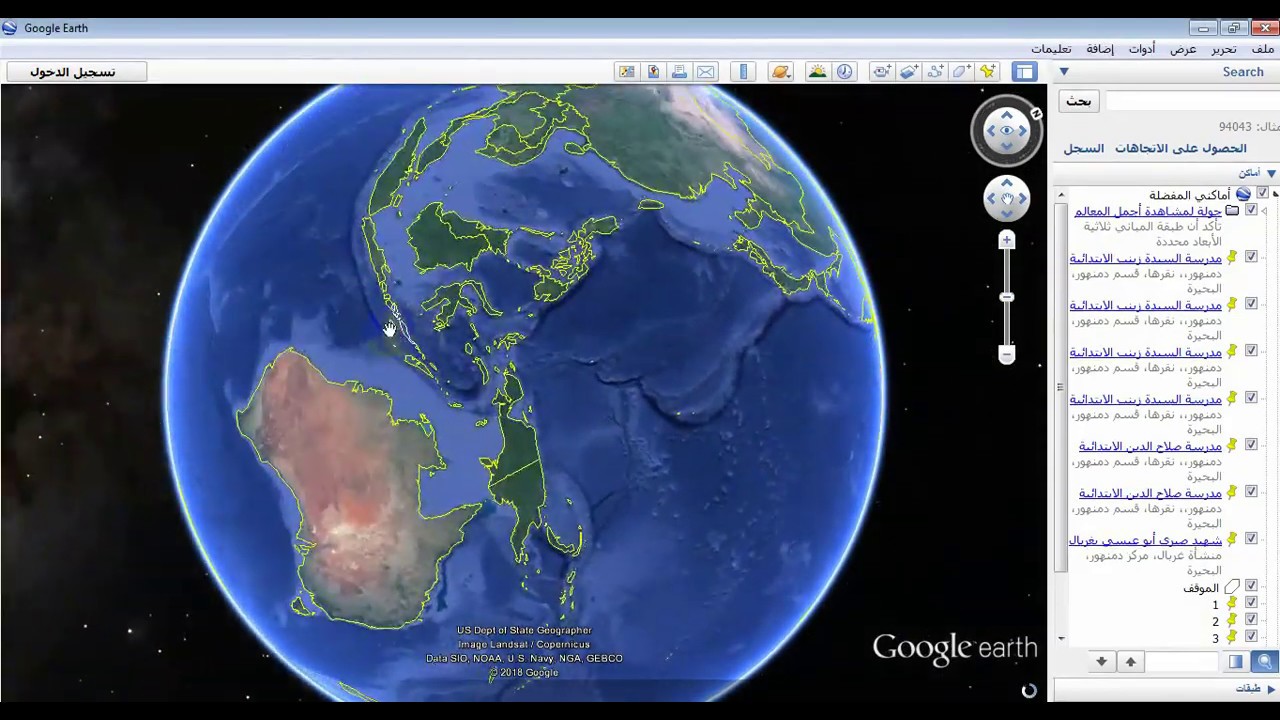The width and height of the screenshot is (1280, 720).
Task: Open the Ruler measuring tool
Action: [743, 71]
